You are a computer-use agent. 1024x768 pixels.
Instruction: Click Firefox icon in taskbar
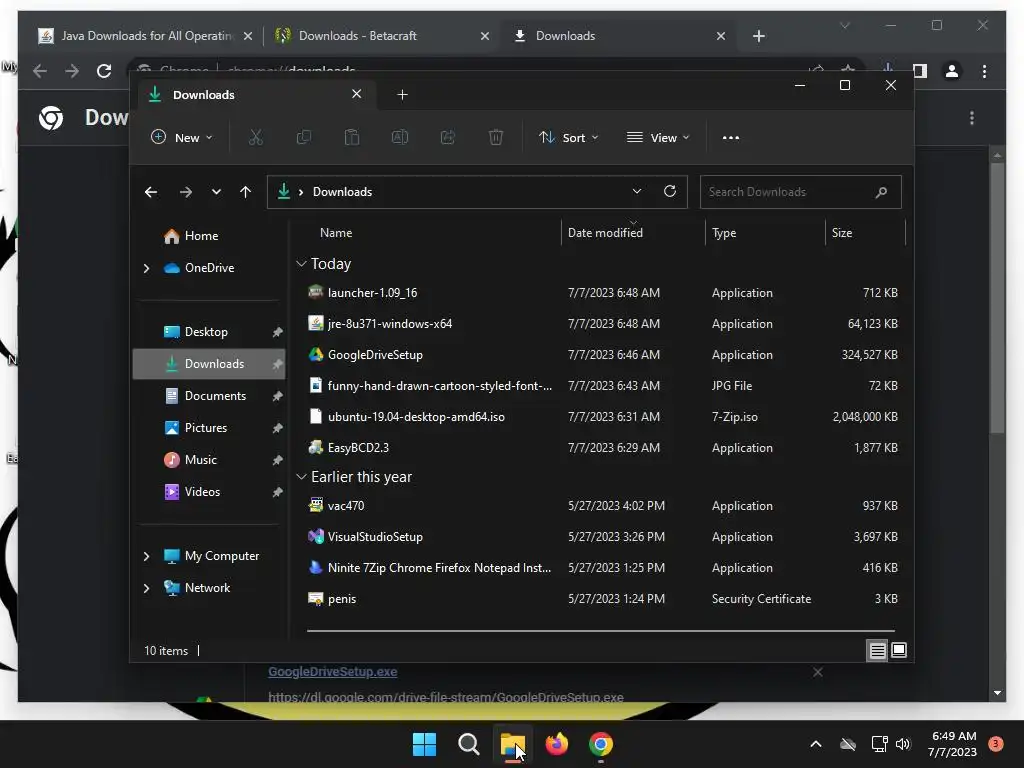[x=556, y=744]
